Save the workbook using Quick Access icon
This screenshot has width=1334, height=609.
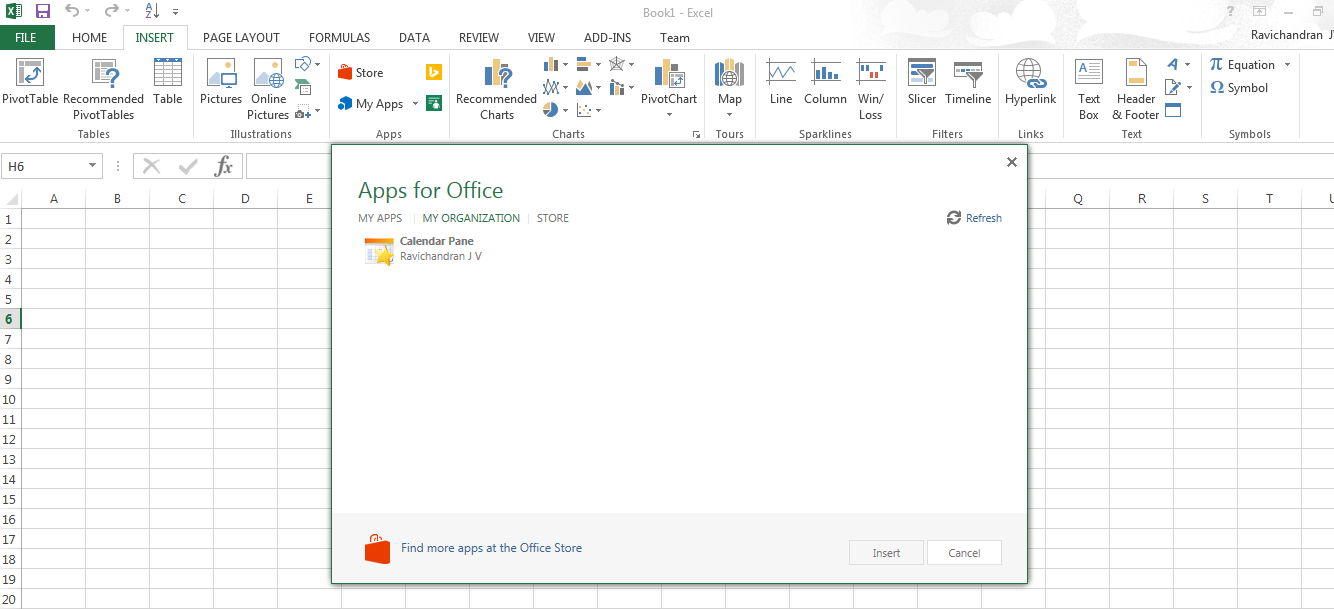[x=42, y=11]
